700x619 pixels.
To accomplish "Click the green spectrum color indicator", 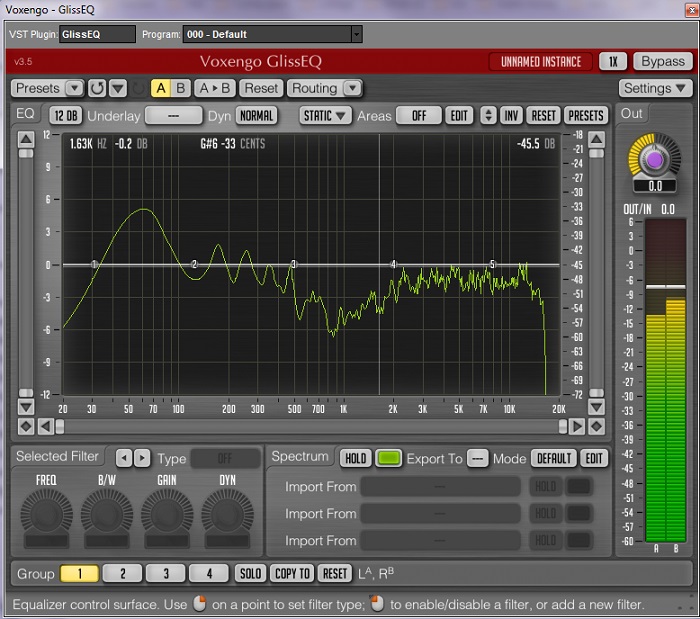I will 389,458.
